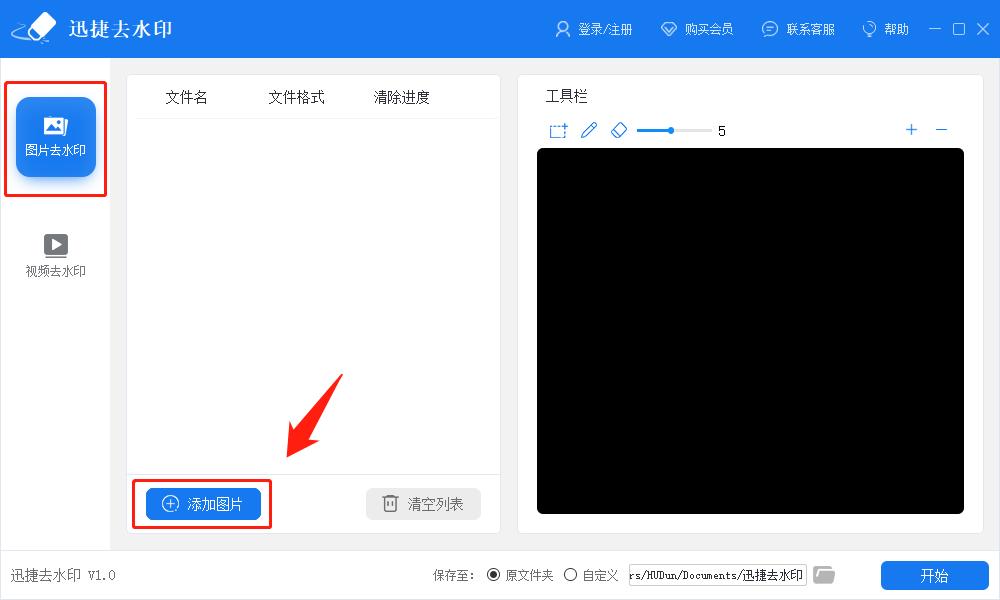Clear the file list with 清空列表
Viewport: 1000px width, 600px height.
click(423, 505)
